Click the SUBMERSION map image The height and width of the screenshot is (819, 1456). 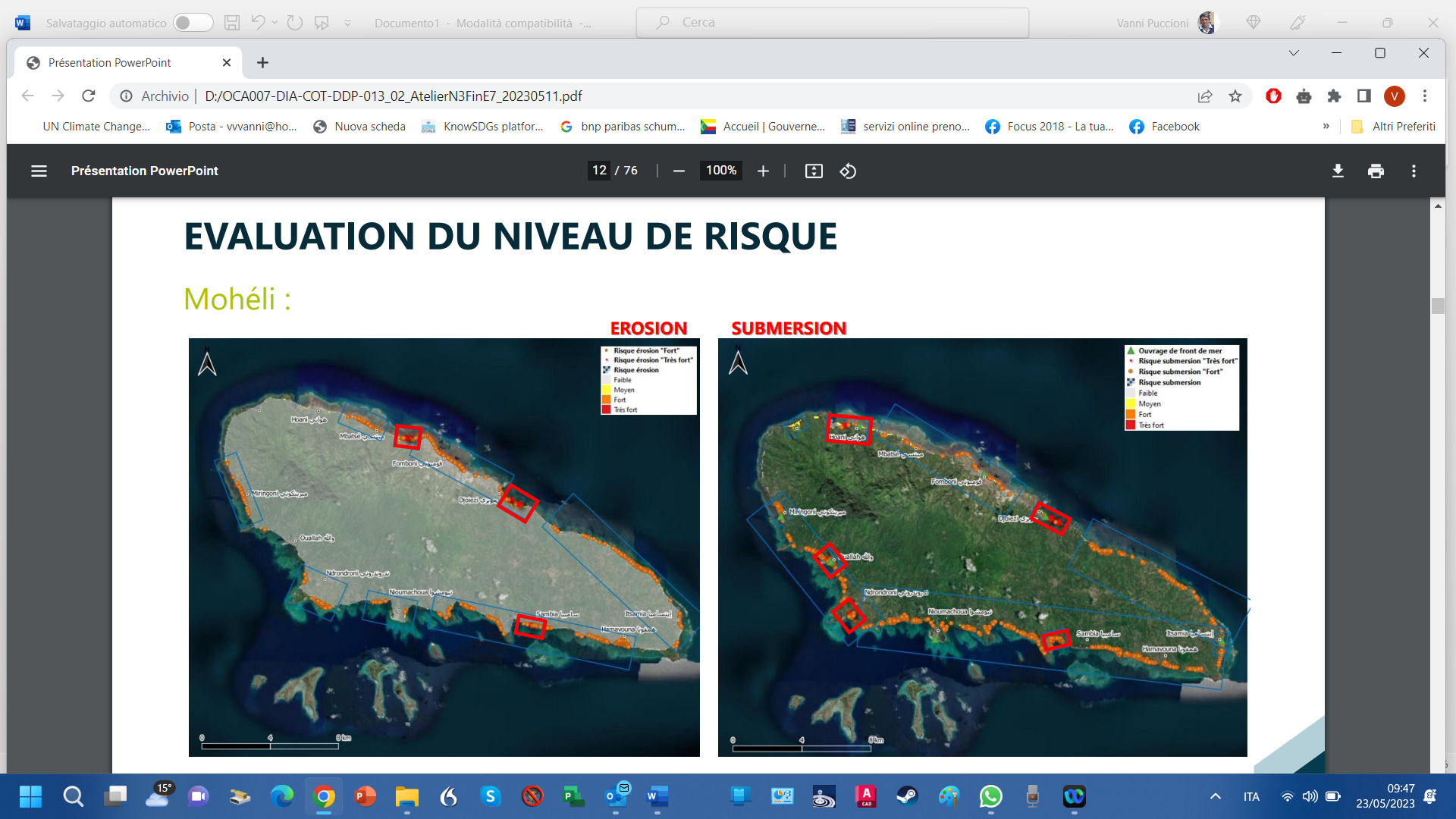pos(983,547)
